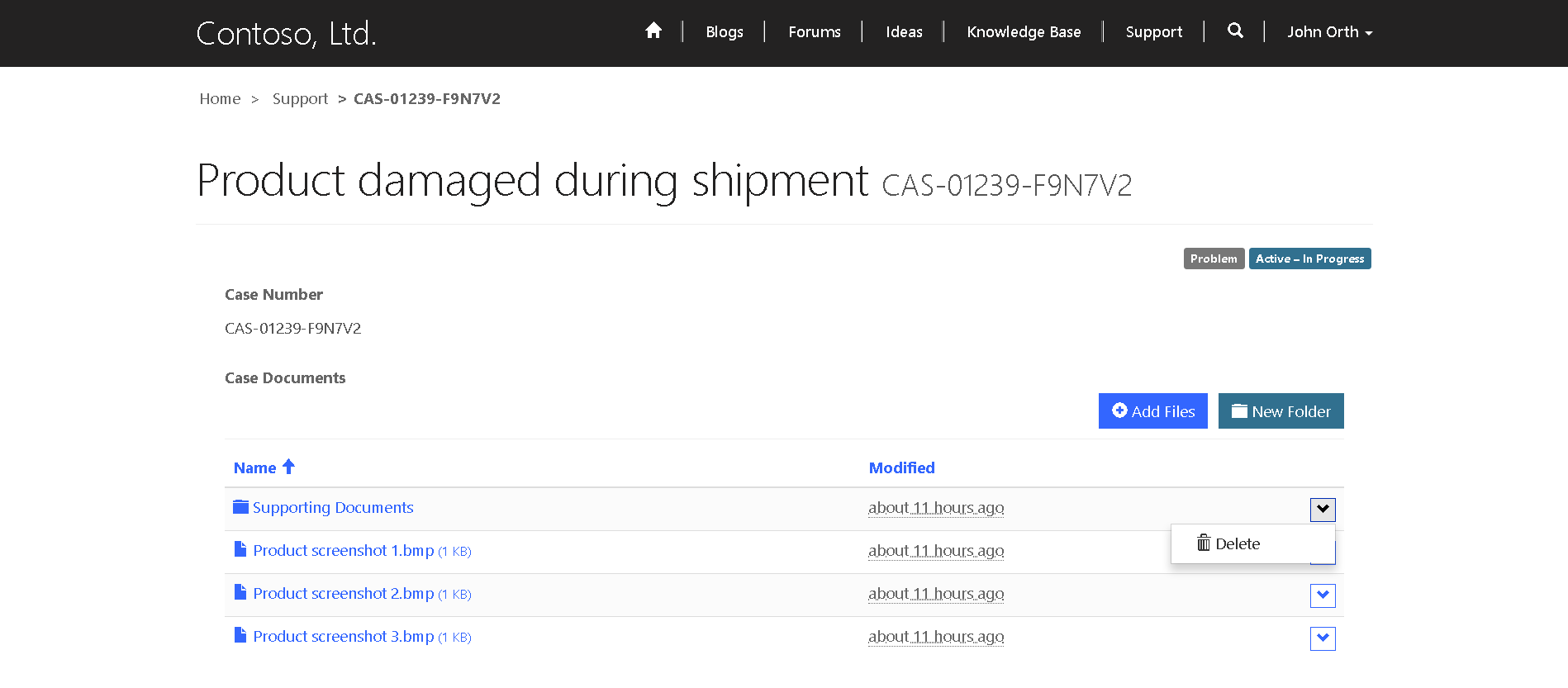Open the Forums navigation item
This screenshot has height=688, width=1568.
click(815, 32)
